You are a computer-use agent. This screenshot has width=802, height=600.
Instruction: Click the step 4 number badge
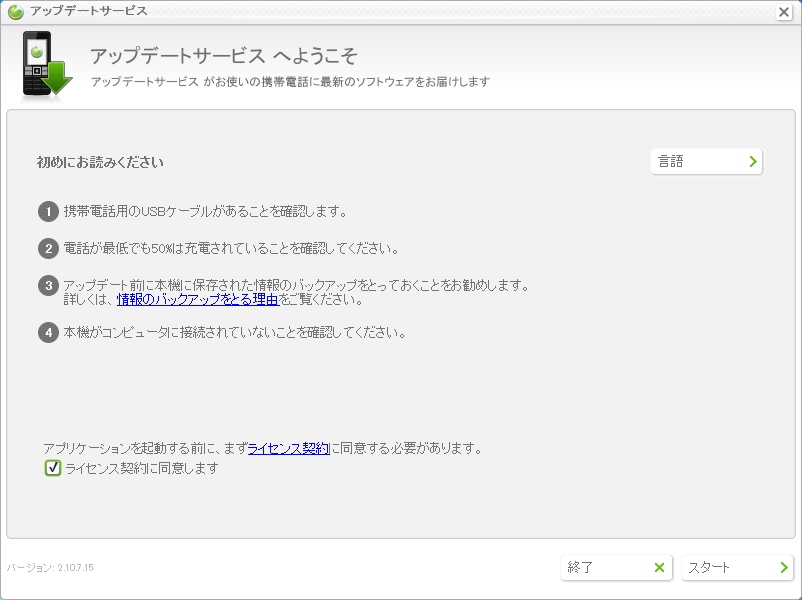tap(48, 332)
